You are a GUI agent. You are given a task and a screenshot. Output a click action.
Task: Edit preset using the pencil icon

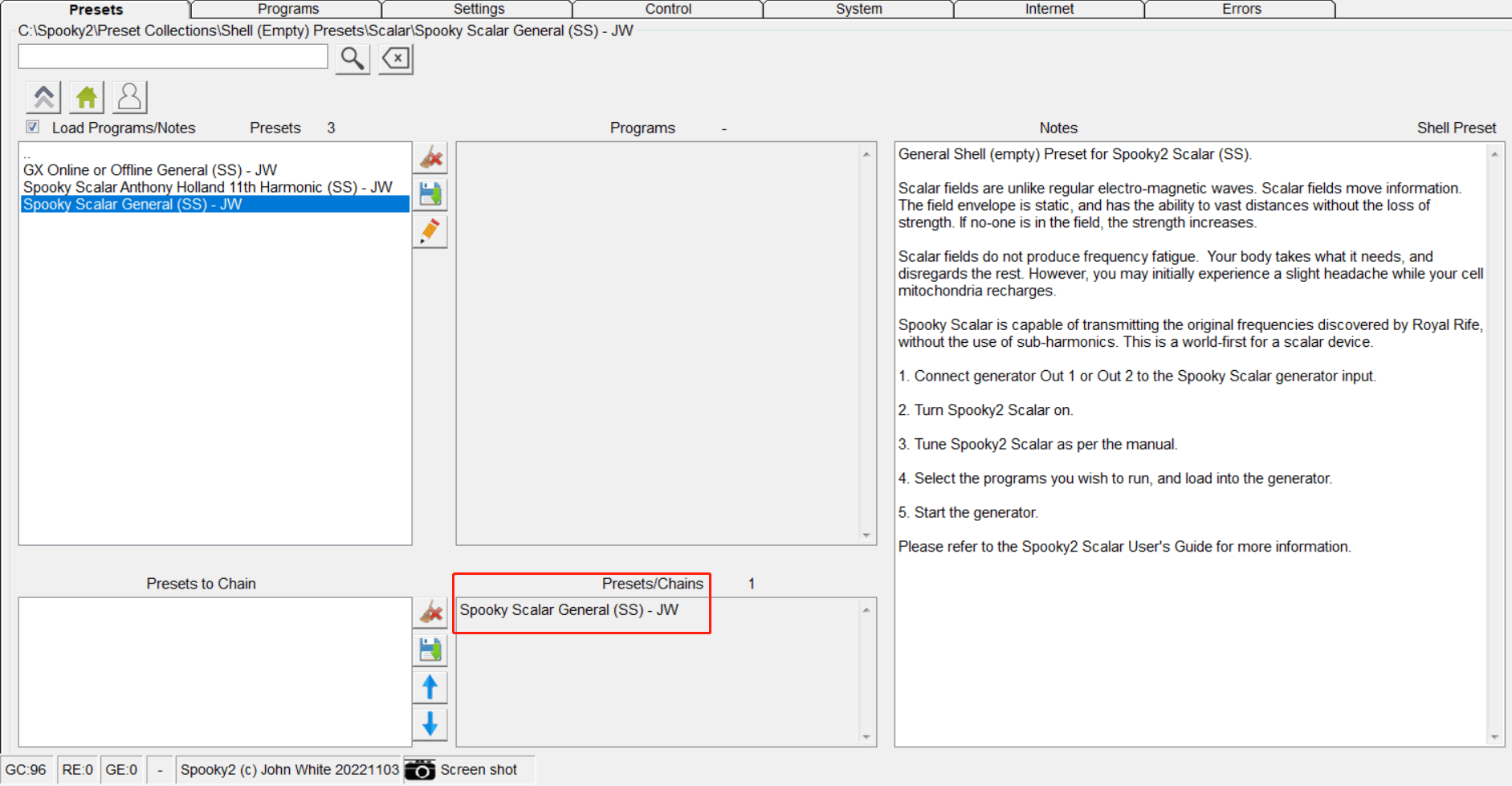click(x=430, y=231)
